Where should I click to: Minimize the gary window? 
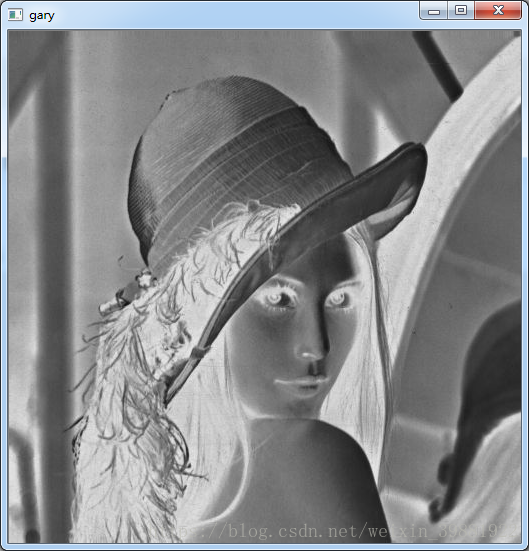[433, 10]
